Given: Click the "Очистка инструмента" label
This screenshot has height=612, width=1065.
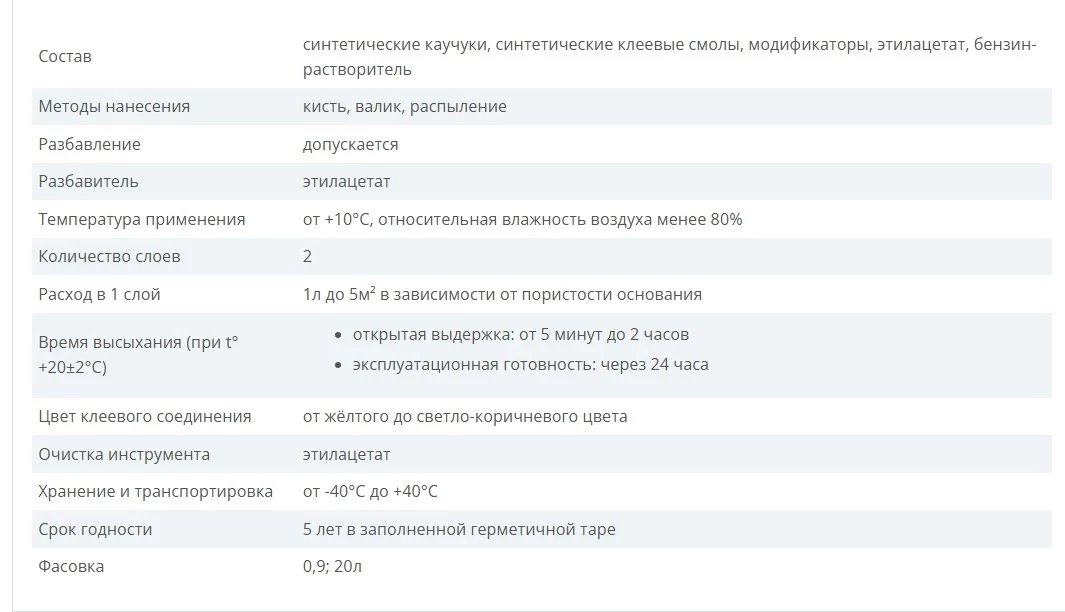Looking at the screenshot, I should coord(124,454).
